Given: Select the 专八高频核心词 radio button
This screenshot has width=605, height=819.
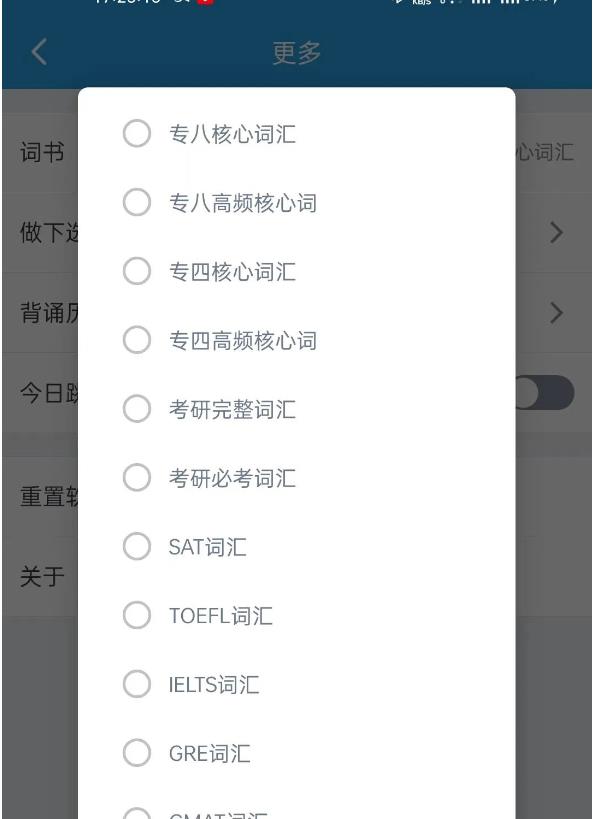Looking at the screenshot, I should click(137, 202).
